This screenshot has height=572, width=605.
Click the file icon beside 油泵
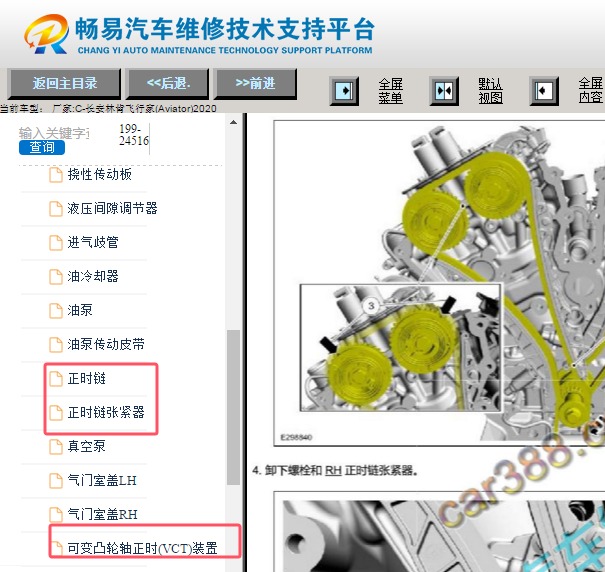point(56,311)
